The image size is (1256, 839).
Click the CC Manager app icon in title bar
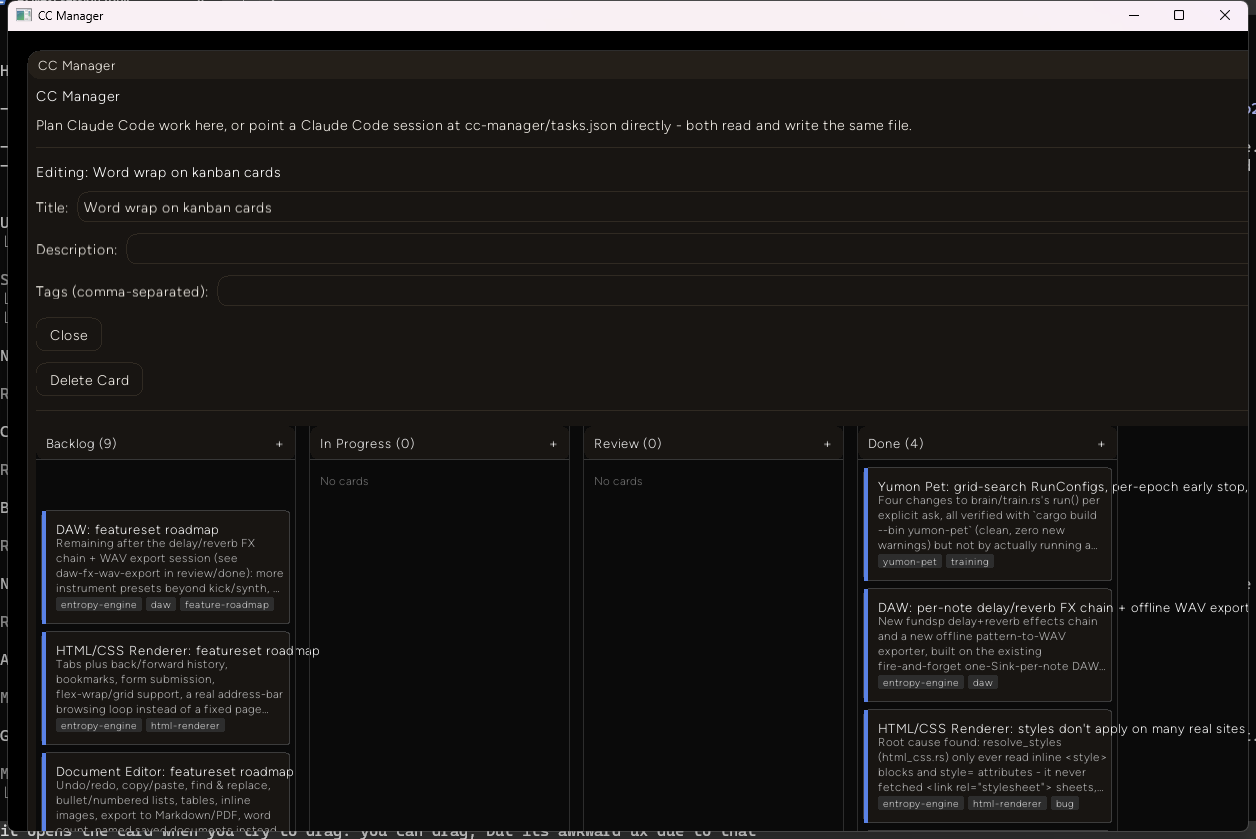click(x=26, y=15)
